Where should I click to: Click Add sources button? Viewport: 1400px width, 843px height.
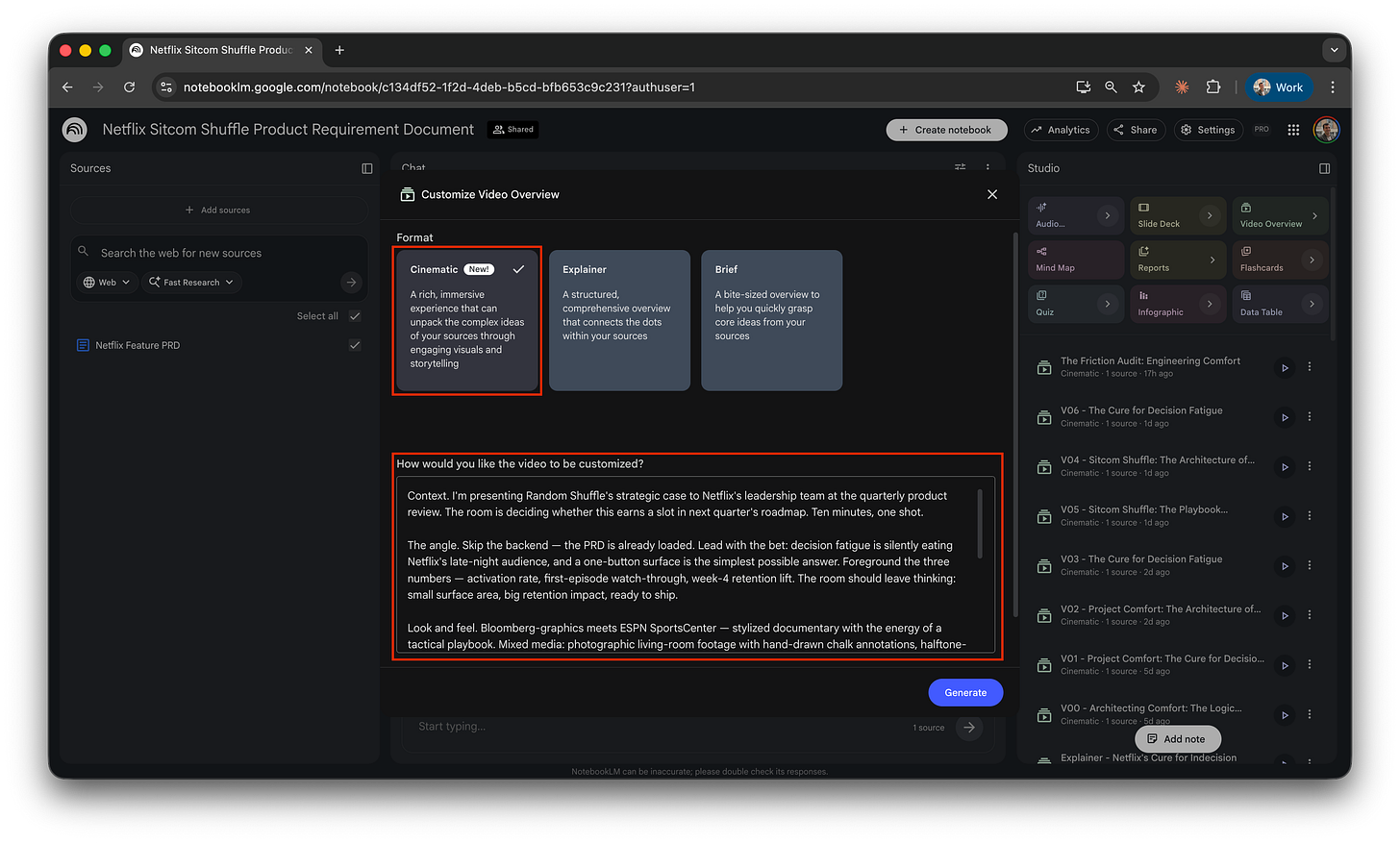click(x=218, y=210)
